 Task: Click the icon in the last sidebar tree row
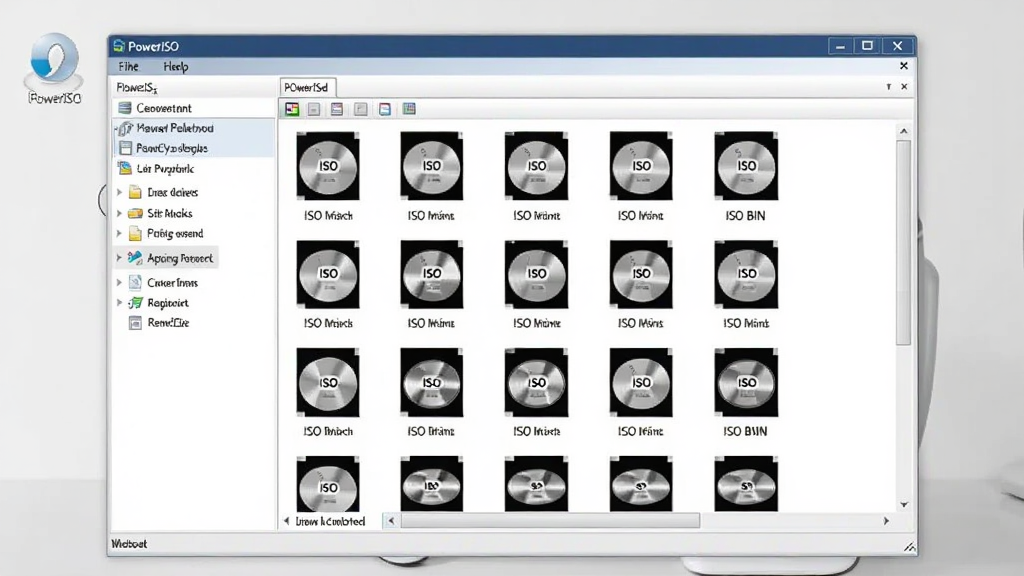point(135,323)
